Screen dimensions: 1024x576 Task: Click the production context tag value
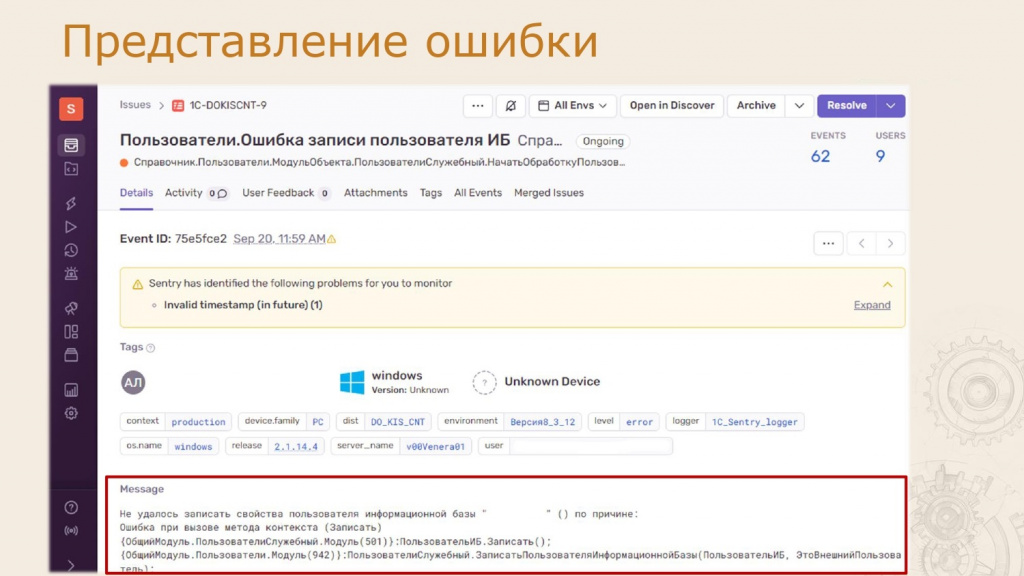pyautogui.click(x=199, y=422)
